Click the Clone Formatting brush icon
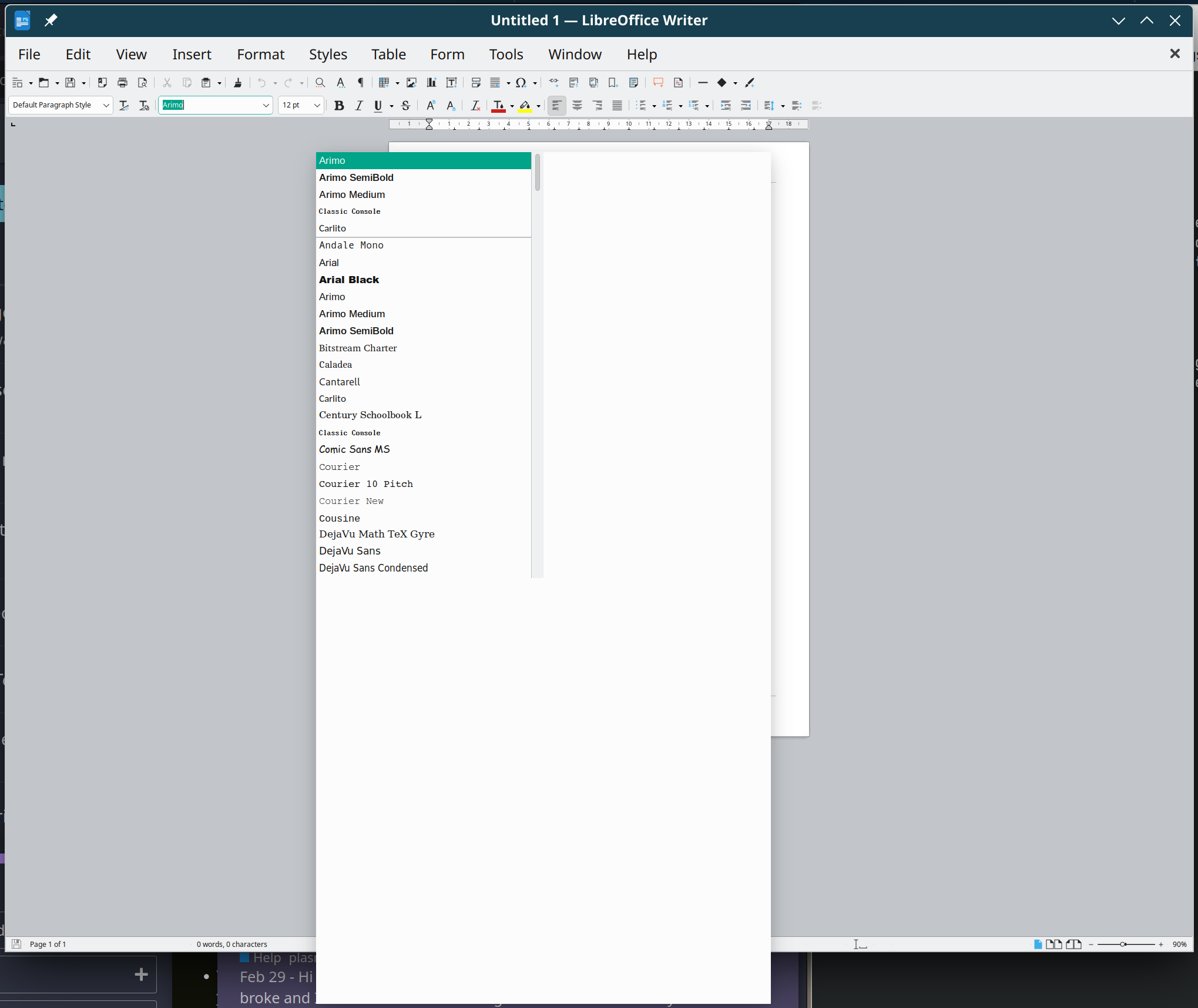This screenshot has height=1008, width=1198. coord(238,83)
